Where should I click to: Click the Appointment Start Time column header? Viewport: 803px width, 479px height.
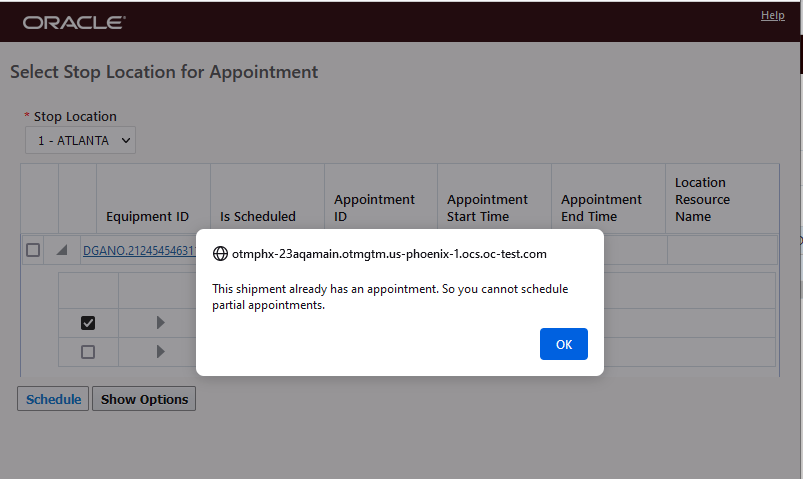point(487,208)
